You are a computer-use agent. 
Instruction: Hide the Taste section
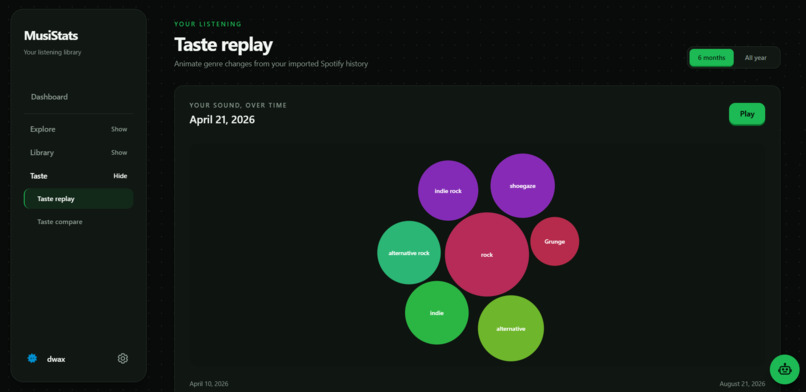click(120, 176)
